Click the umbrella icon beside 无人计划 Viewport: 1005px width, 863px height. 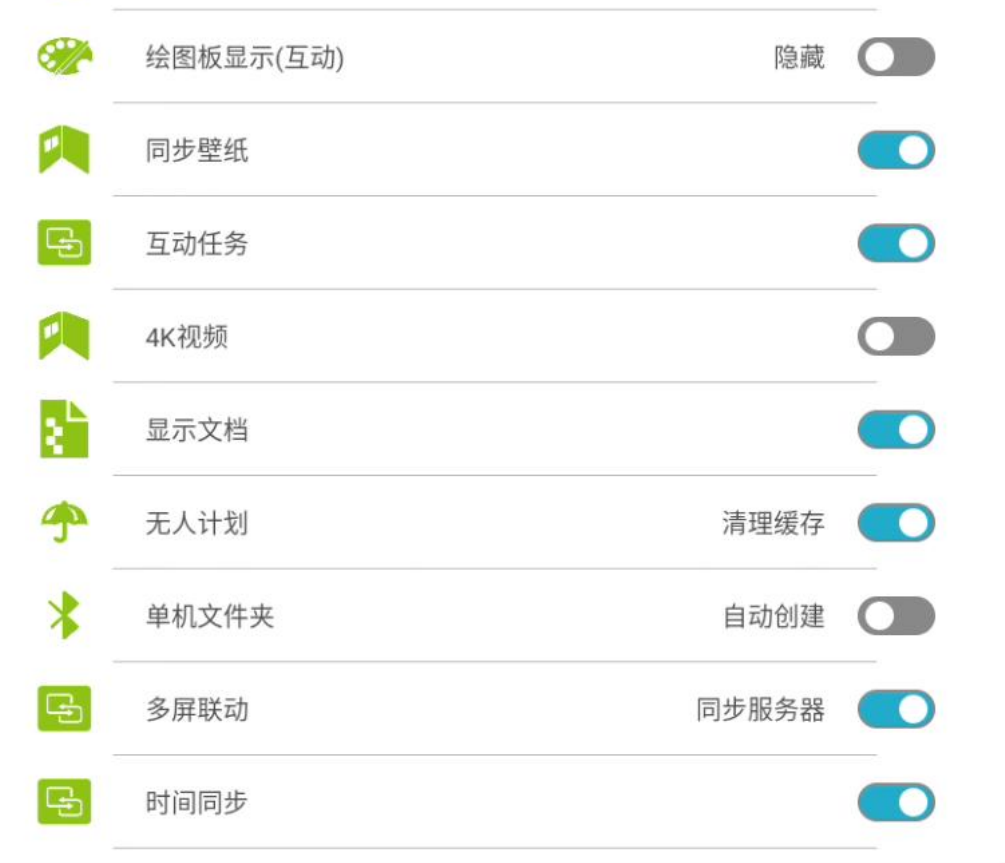click(64, 522)
